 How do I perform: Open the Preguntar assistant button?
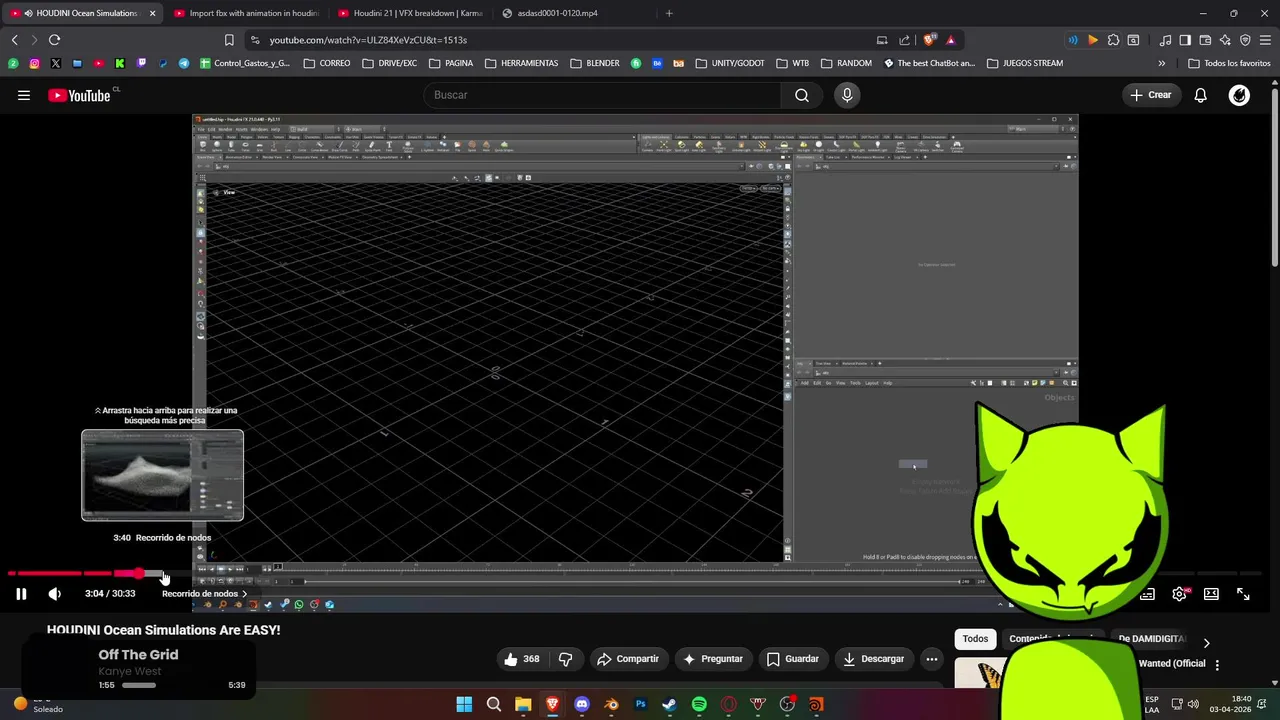712,659
